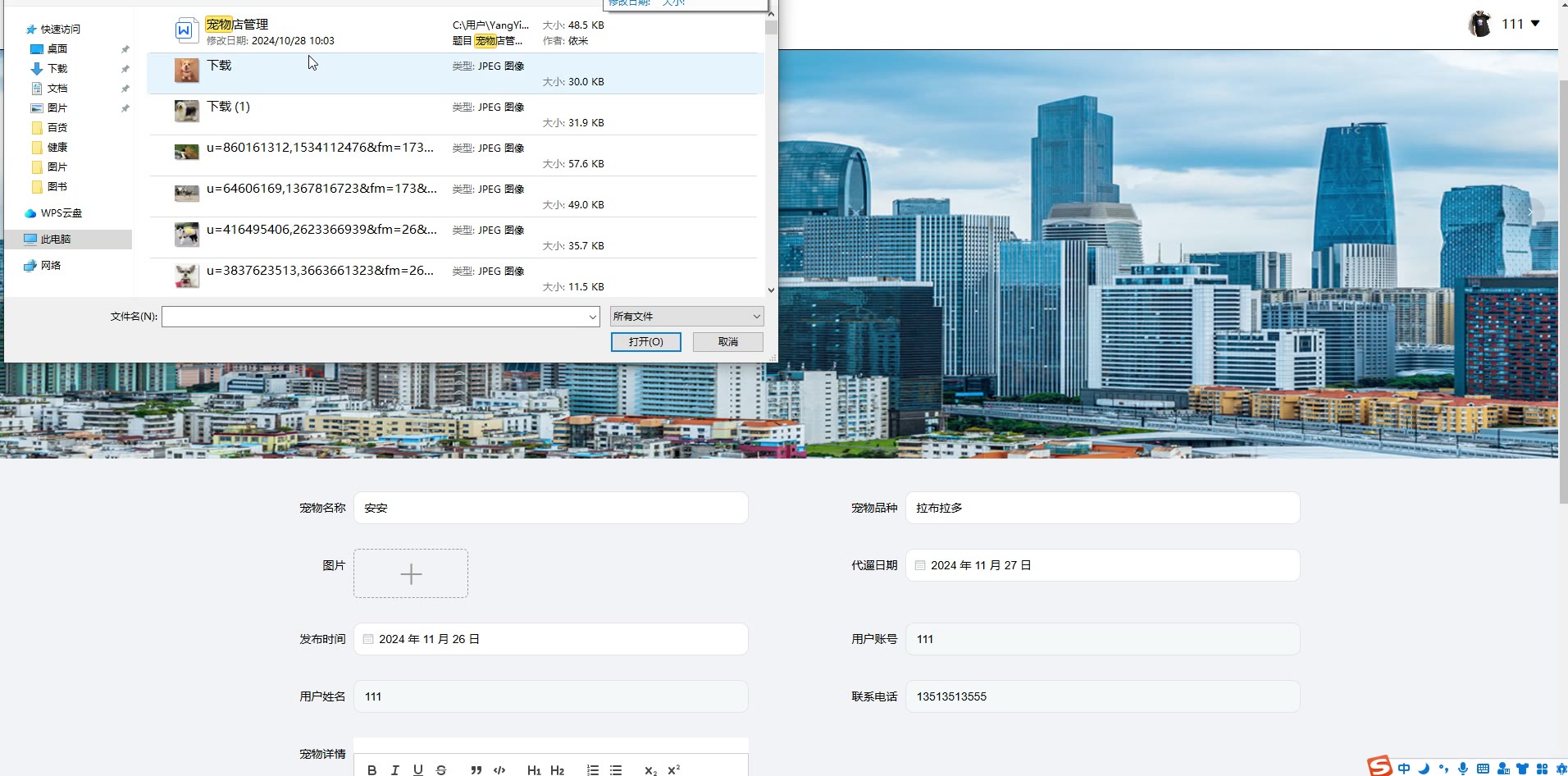Select the Desktop folder in Quick Access
This screenshot has width=1568, height=776.
(57, 49)
